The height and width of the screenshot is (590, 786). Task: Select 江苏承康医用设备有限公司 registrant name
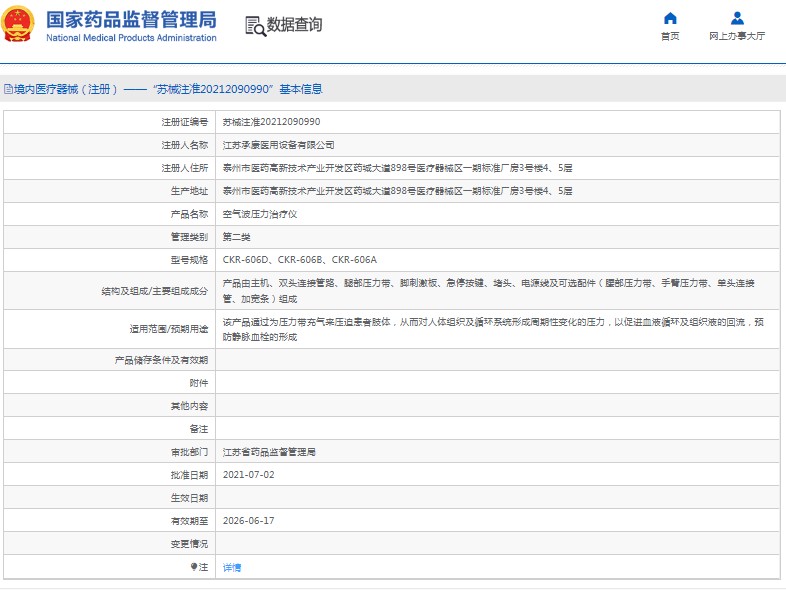pyautogui.click(x=278, y=145)
